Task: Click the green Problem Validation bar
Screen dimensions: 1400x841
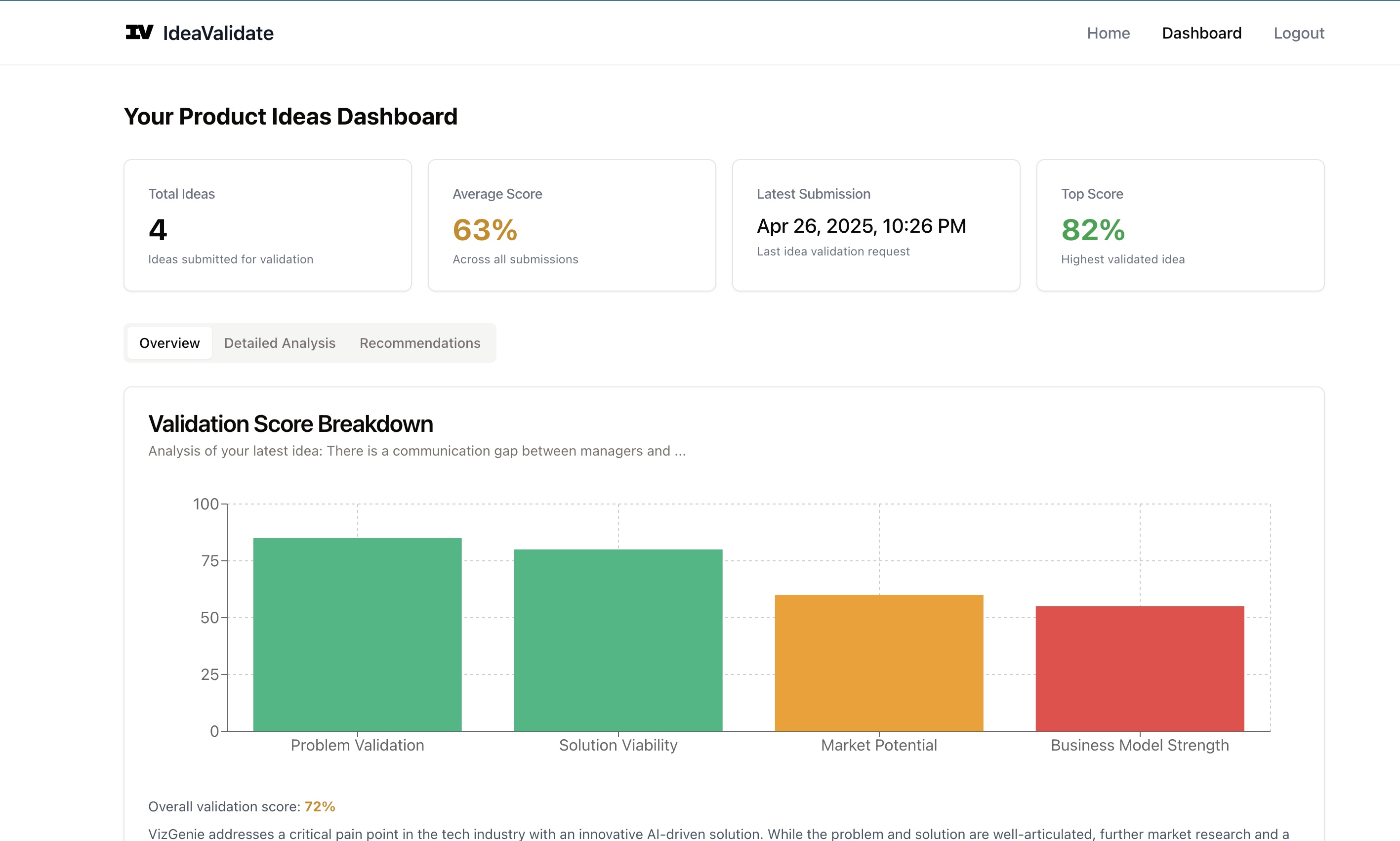Action: [357, 634]
